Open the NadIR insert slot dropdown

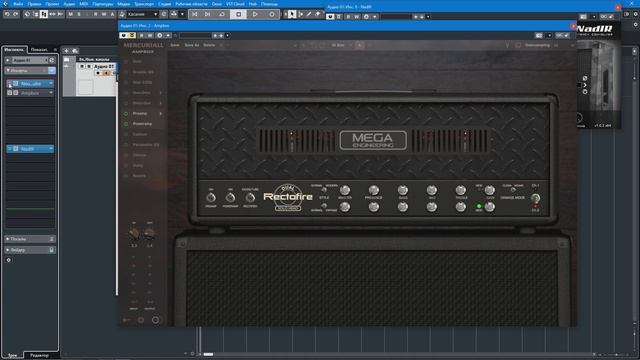click(x=51, y=149)
